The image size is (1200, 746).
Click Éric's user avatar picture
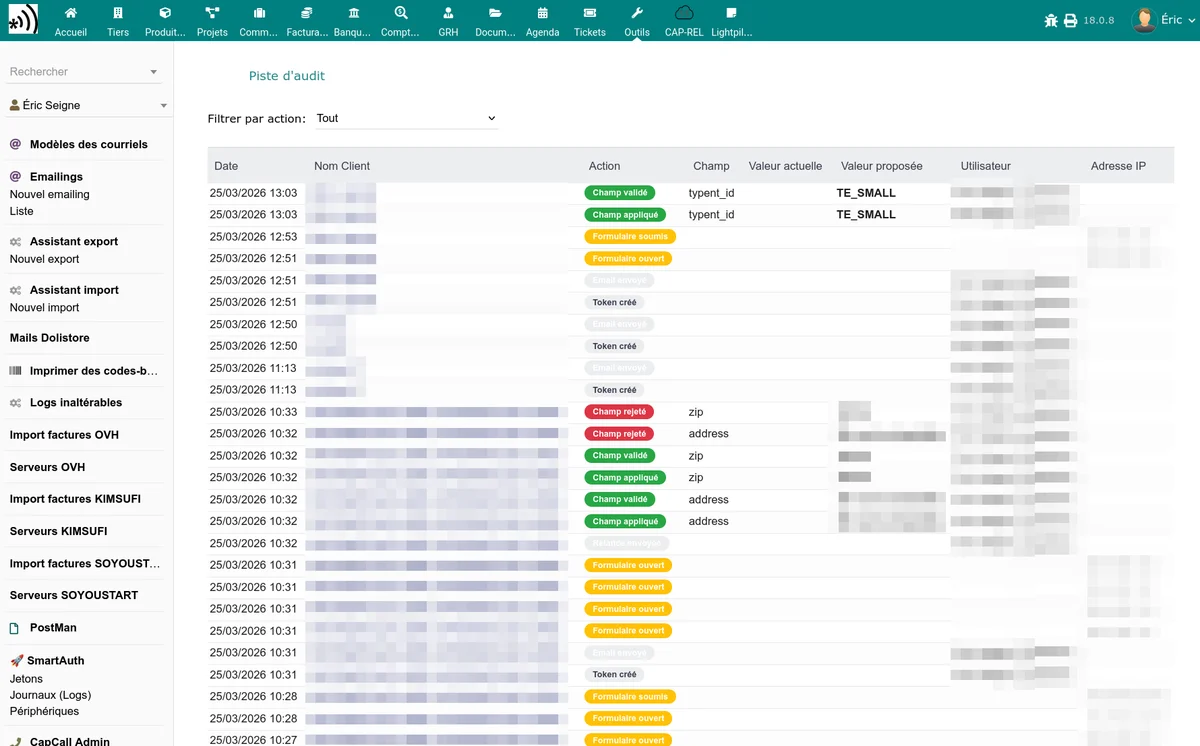point(1144,20)
